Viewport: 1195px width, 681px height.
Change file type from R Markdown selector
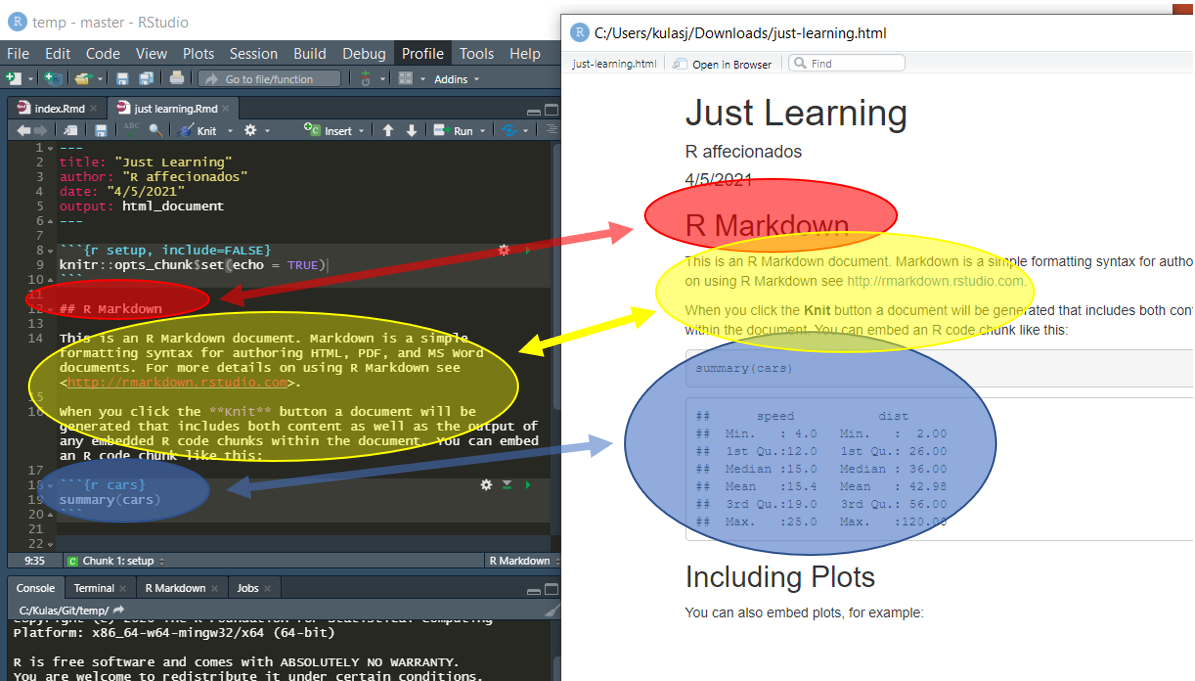point(524,561)
